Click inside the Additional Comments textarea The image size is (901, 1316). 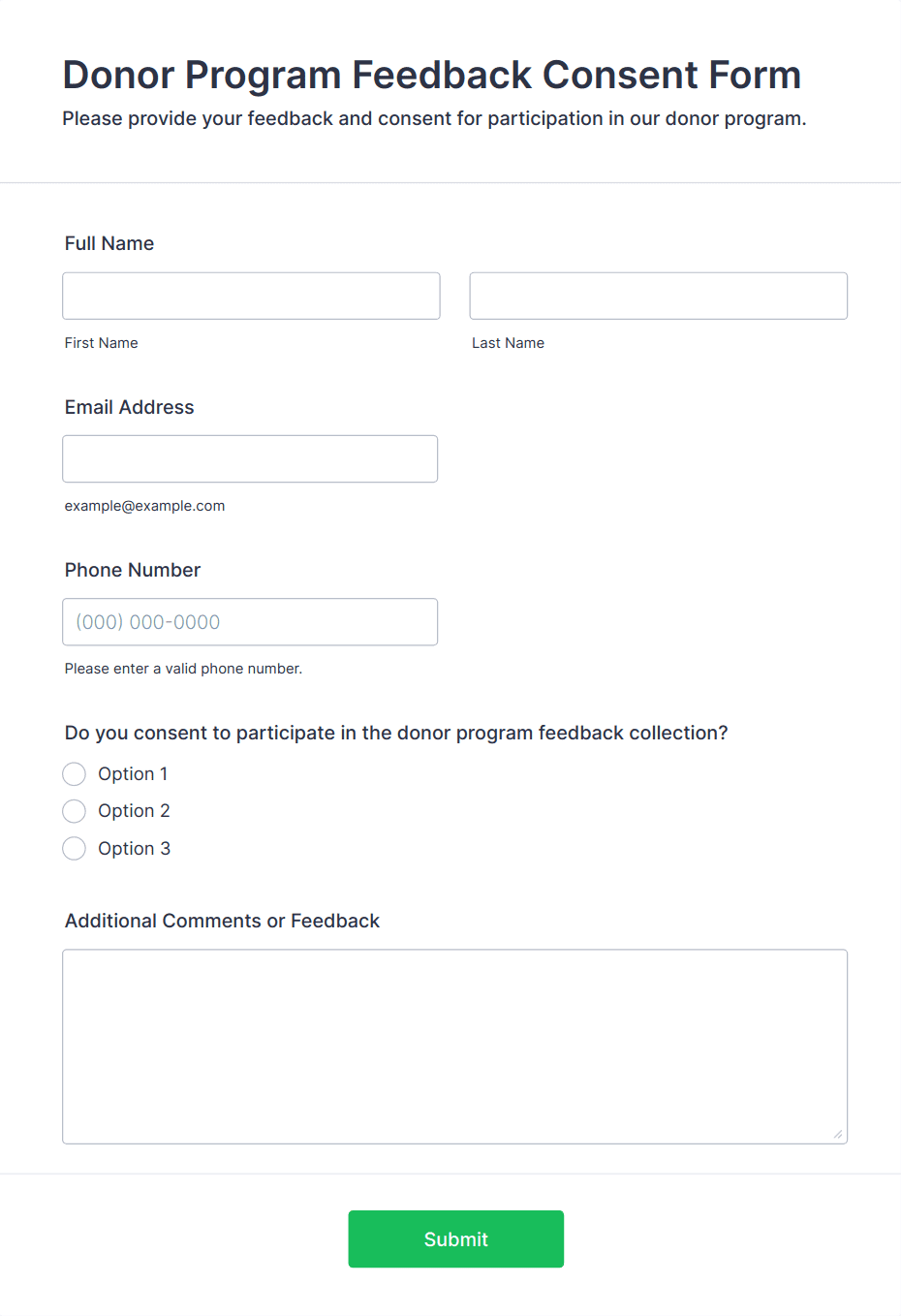pyautogui.click(x=454, y=1047)
